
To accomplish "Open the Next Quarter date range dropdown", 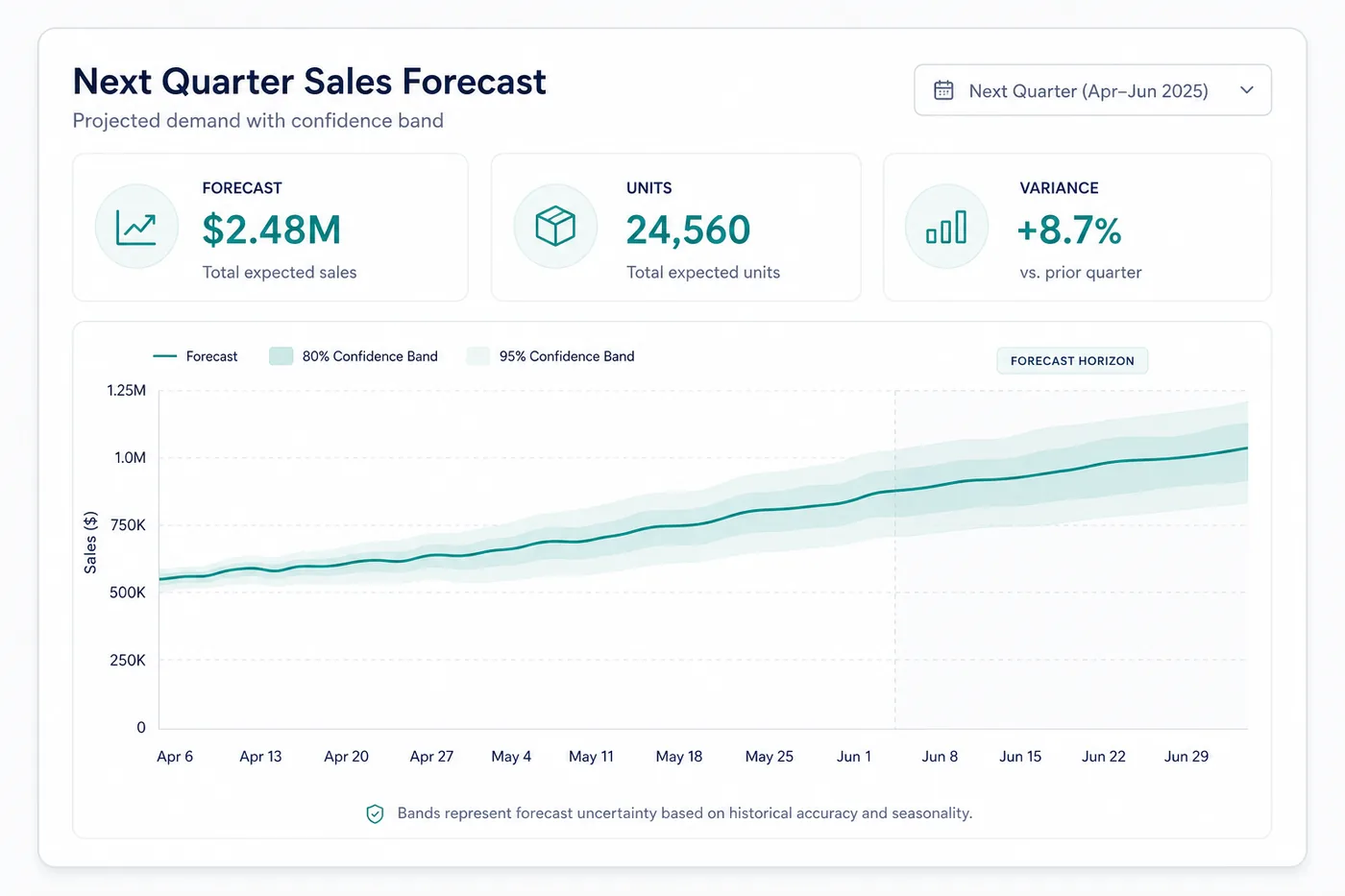I will point(1092,90).
